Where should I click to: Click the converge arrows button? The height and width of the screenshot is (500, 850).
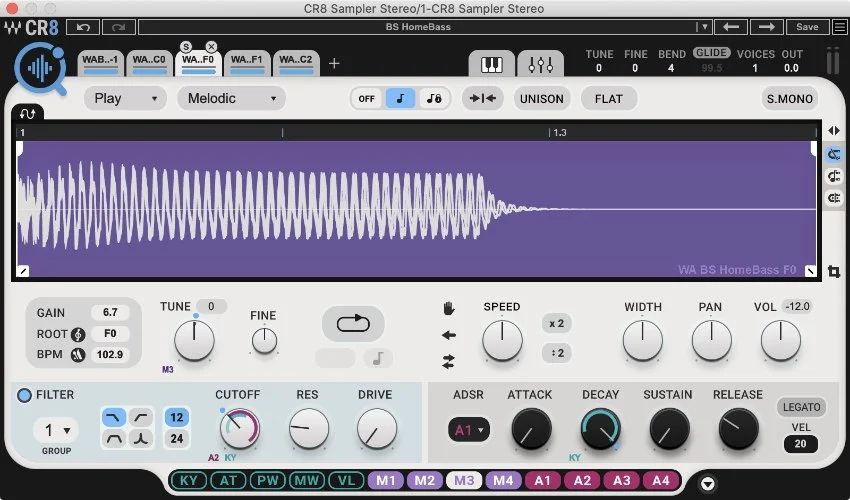[482, 99]
